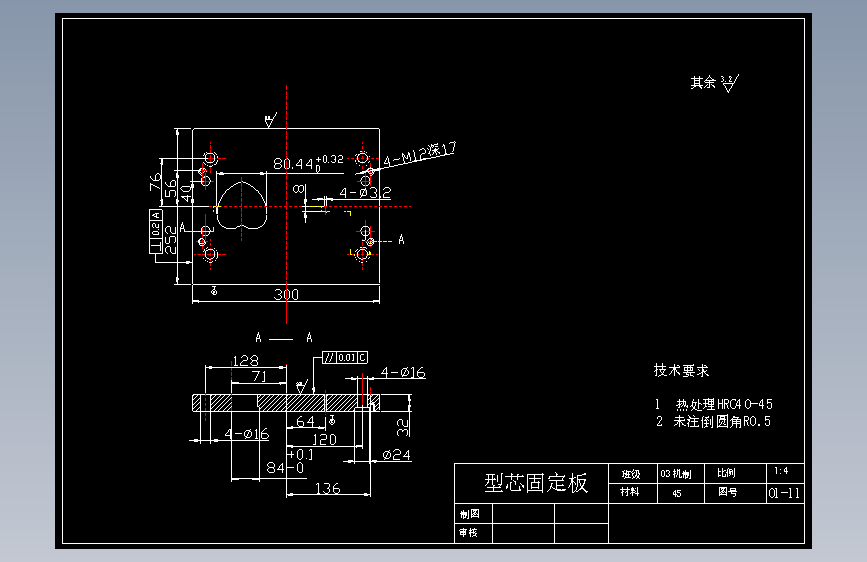Click the 4-M12深17 hole callout
The image size is (867, 562).
pos(419,154)
